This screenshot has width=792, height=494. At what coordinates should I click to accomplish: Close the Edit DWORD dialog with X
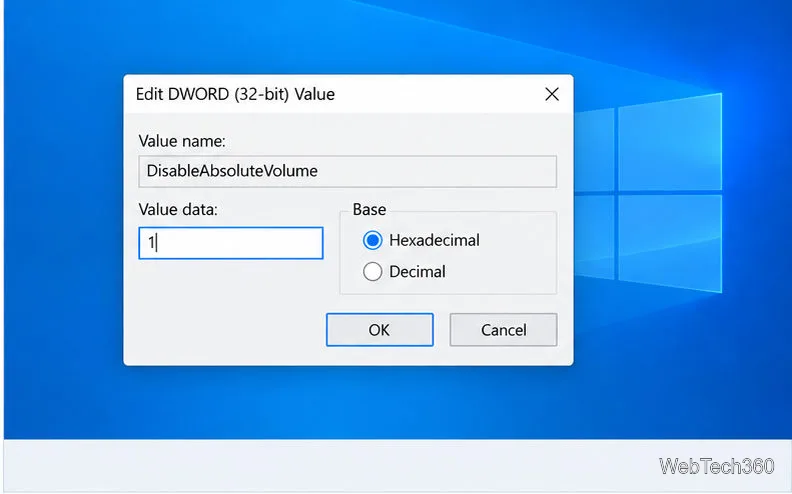tap(552, 94)
